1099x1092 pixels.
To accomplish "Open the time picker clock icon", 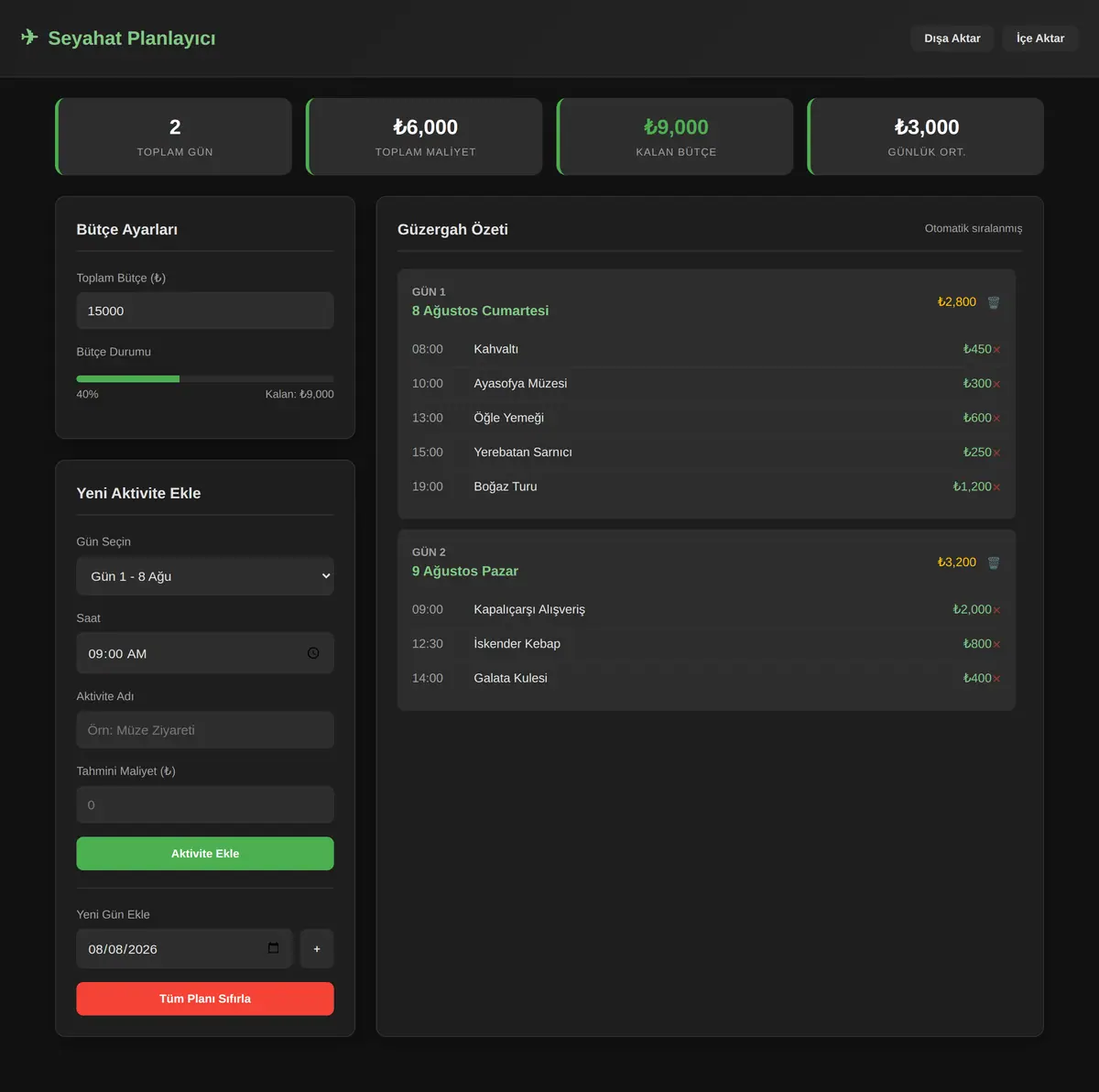I will coord(313,653).
